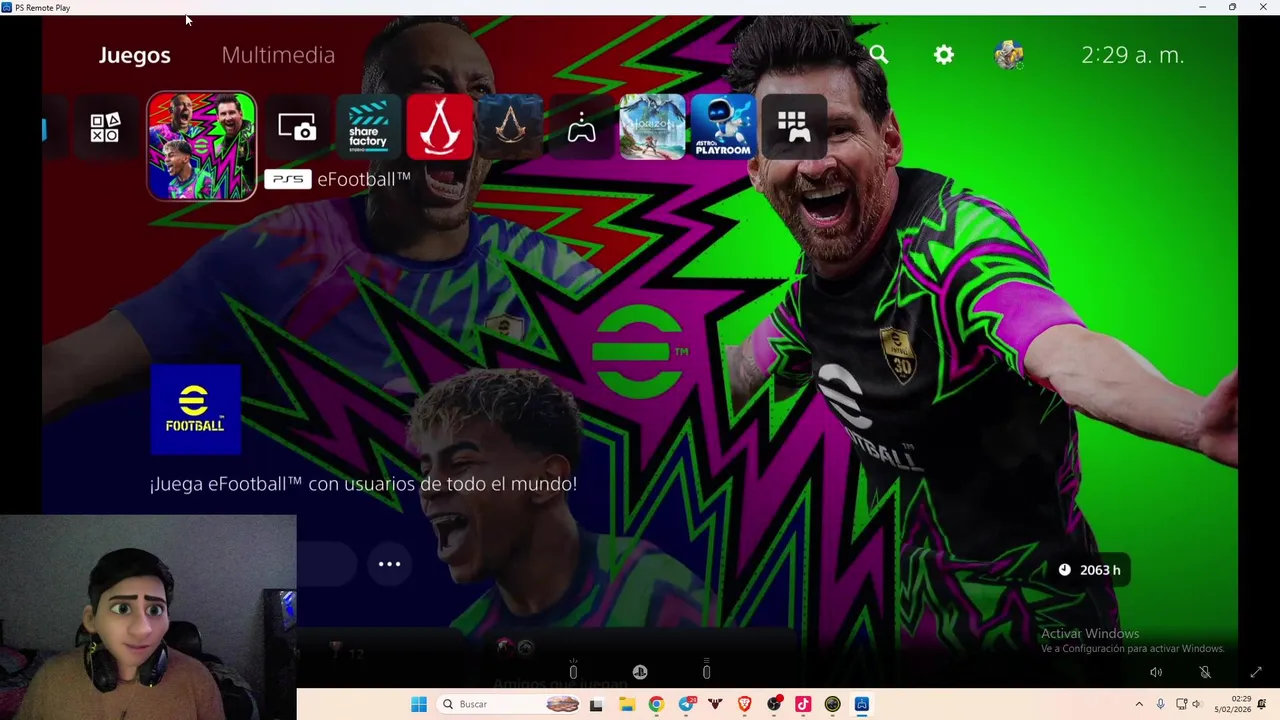The width and height of the screenshot is (1280, 720).
Task: Click the 2063 h playtime badge
Action: pos(1090,570)
